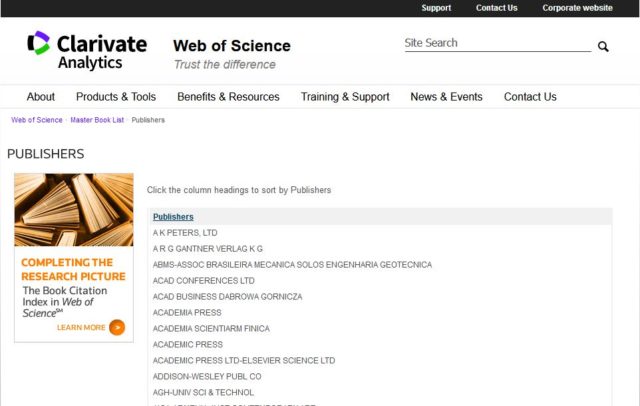640x406 pixels.
Task: Select row ACADEMIC PRESS LTD-ELSEVIER SCIENCE LTD
Action: pyautogui.click(x=380, y=360)
